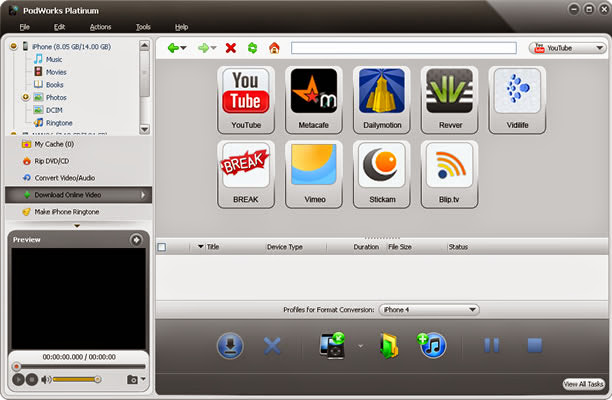Open the Vimeo site tile
The height and width of the screenshot is (400, 612).
[x=313, y=172]
